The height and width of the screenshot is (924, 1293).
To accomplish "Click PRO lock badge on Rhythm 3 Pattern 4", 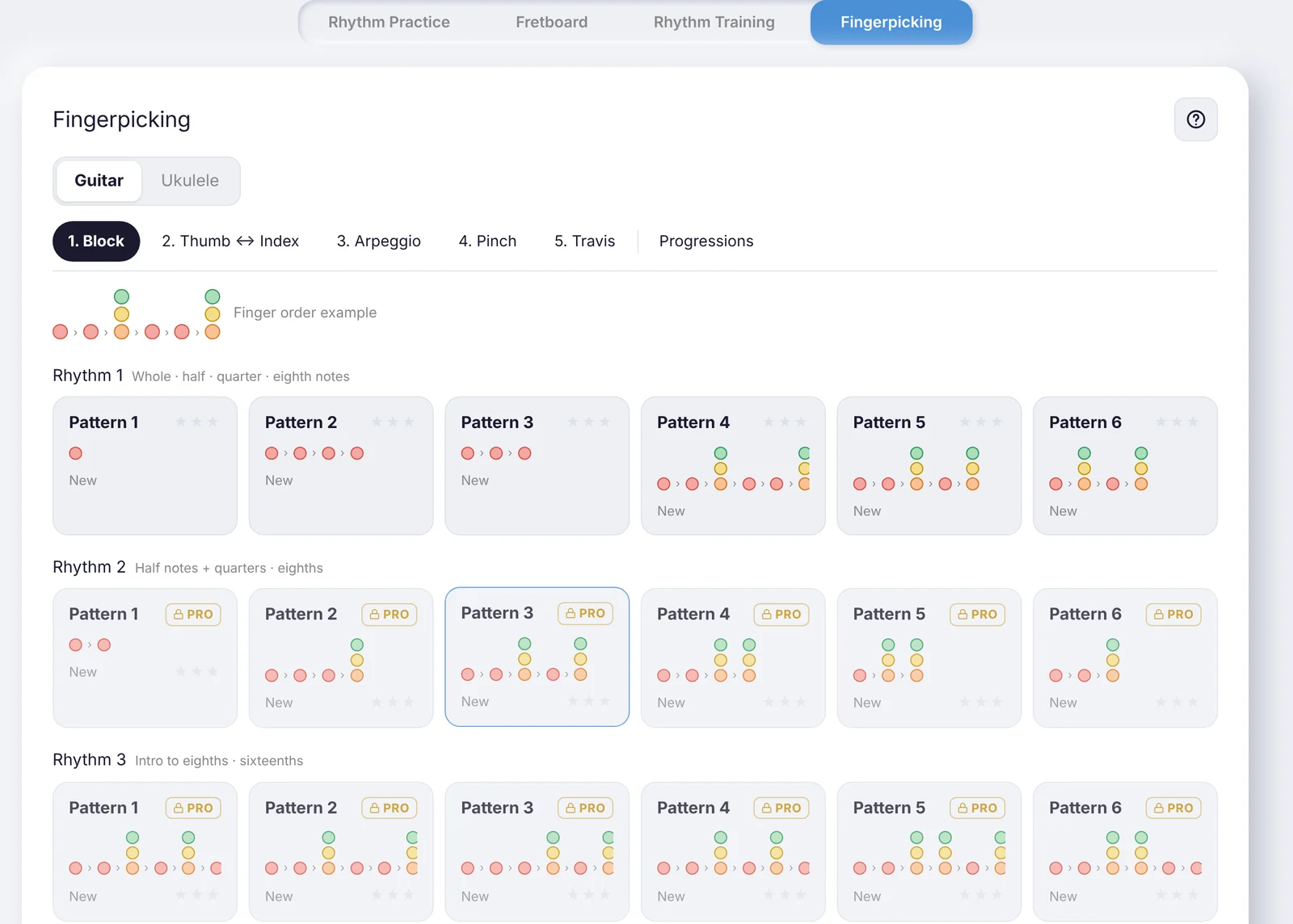I will [x=781, y=808].
